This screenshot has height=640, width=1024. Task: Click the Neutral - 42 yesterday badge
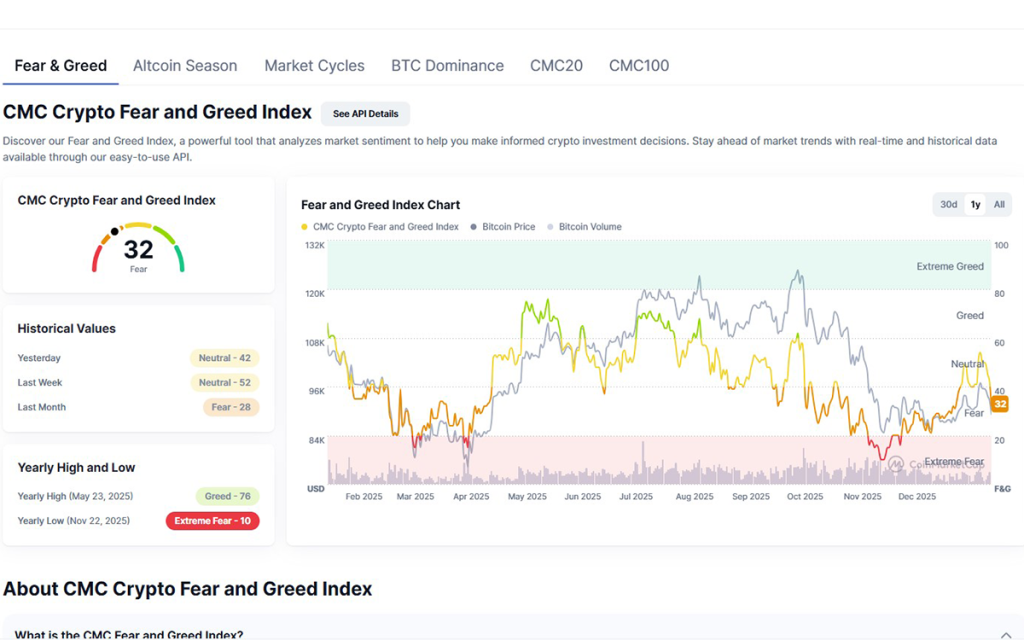point(225,358)
